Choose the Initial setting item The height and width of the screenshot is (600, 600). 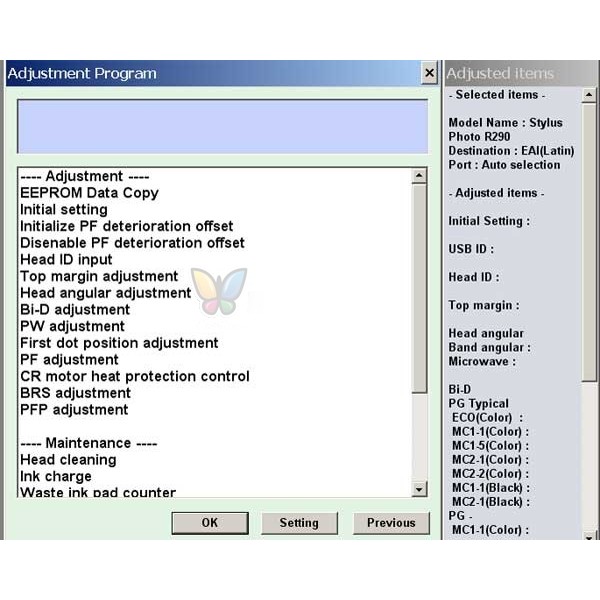64,210
